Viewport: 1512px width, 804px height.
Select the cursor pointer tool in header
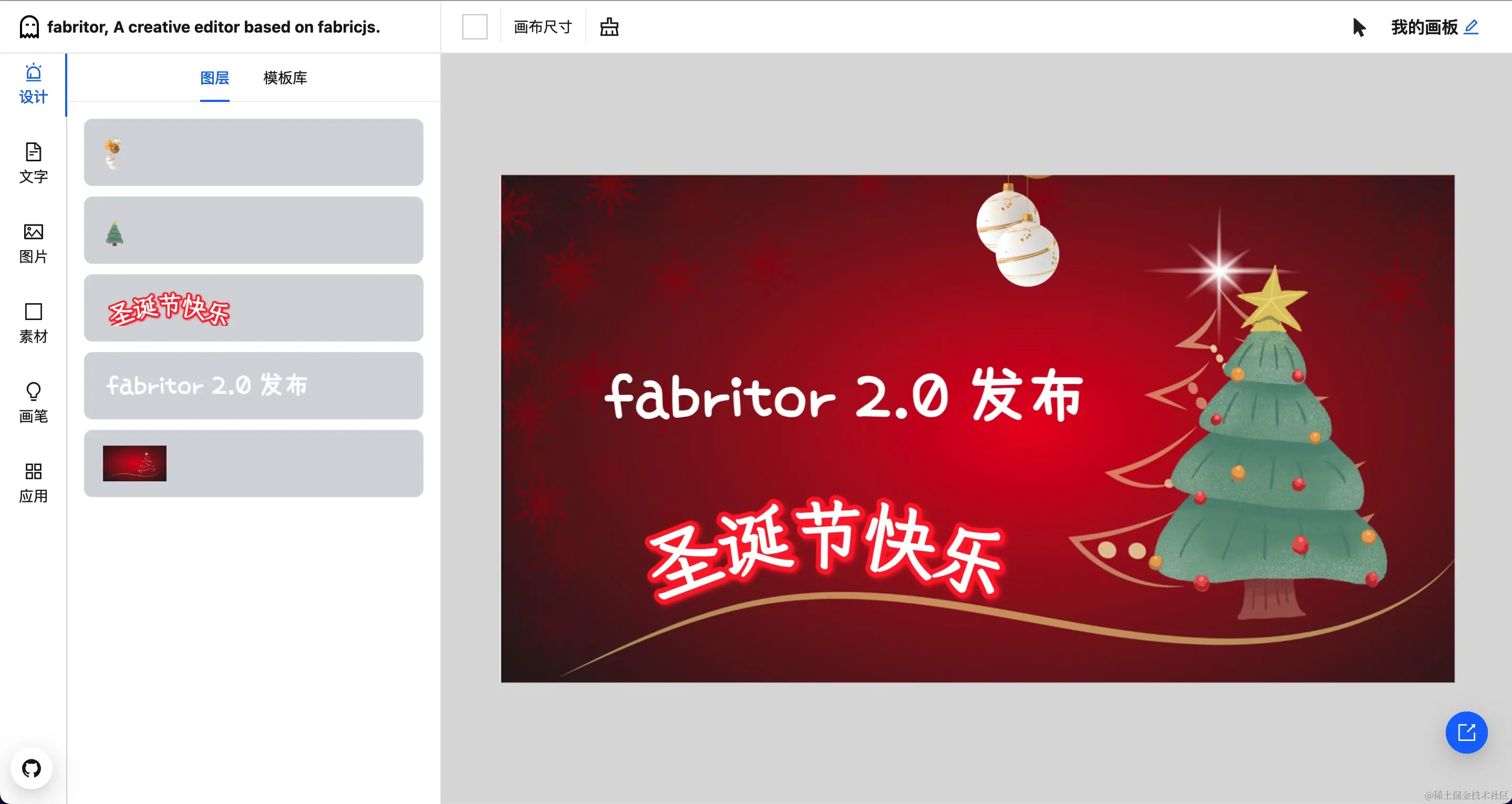click(1359, 27)
